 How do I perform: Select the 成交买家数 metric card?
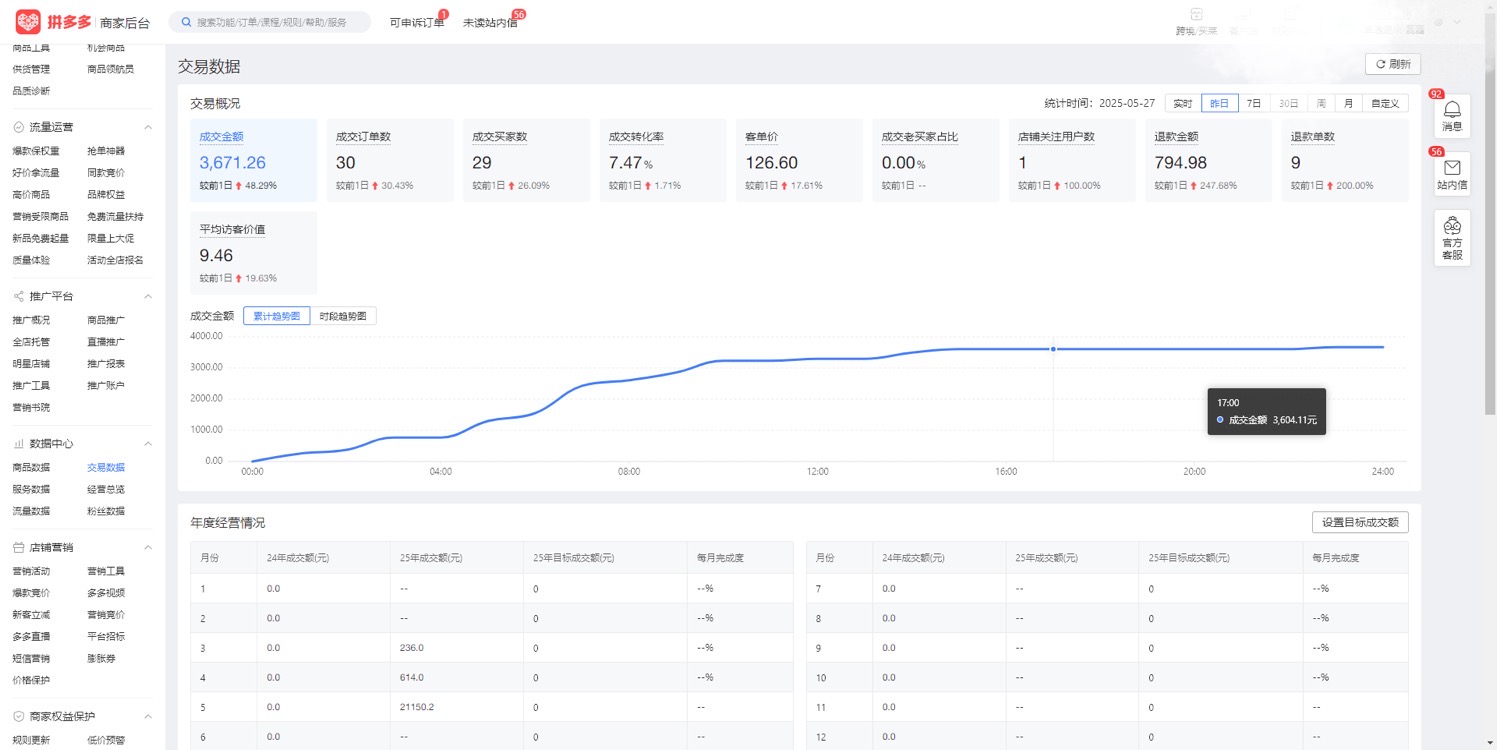click(x=527, y=161)
